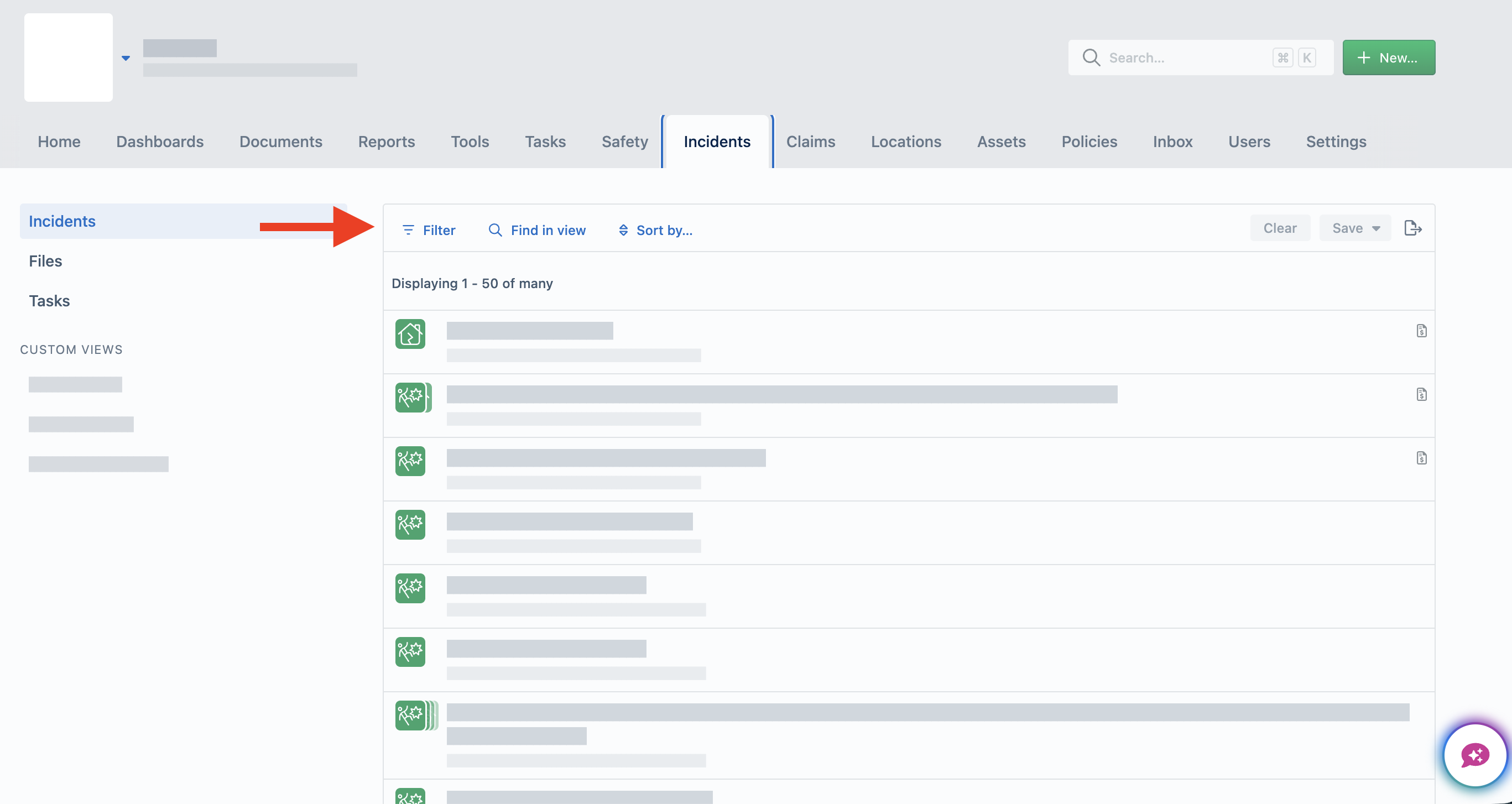The image size is (1512, 804).
Task: Open the AI chat assistant bubble
Action: tap(1474, 755)
